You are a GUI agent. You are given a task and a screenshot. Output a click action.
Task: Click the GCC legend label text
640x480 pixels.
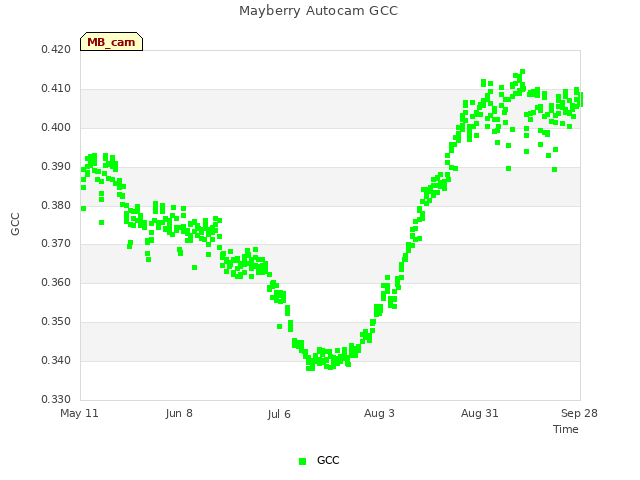click(328, 460)
